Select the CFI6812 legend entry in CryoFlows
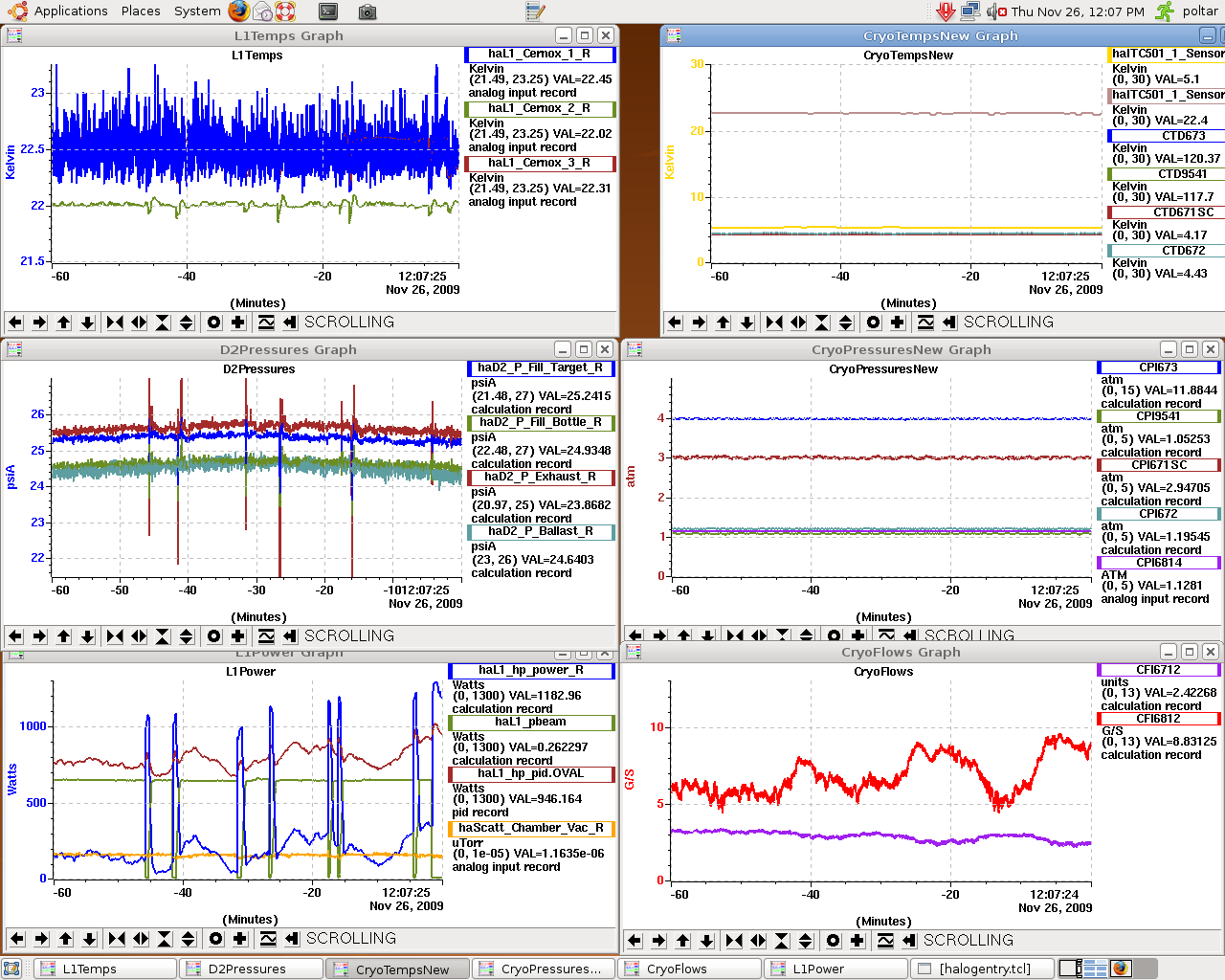Image resolution: width=1225 pixels, height=980 pixels. (1159, 720)
